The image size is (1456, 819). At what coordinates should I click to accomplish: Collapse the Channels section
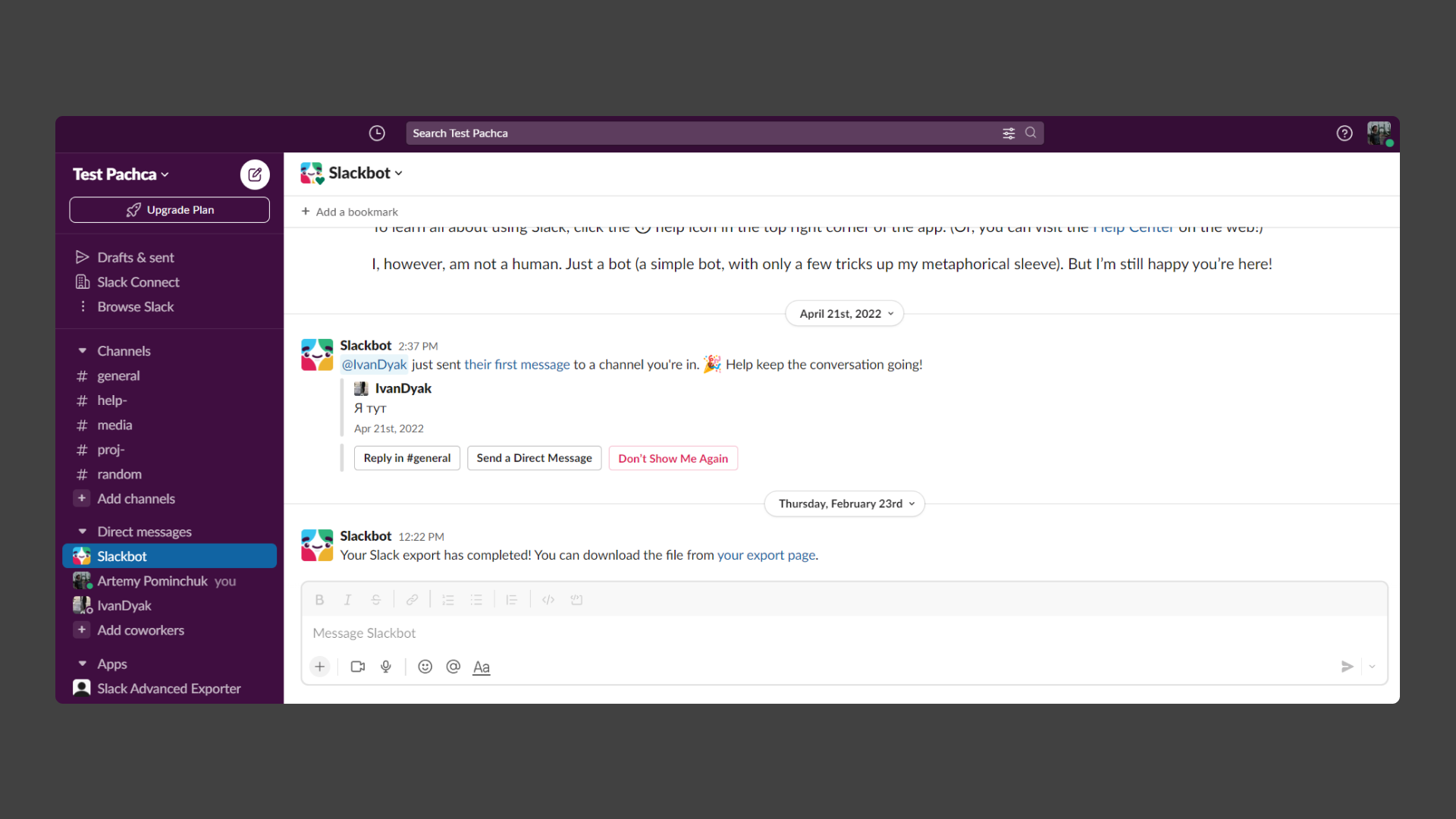pyautogui.click(x=82, y=351)
